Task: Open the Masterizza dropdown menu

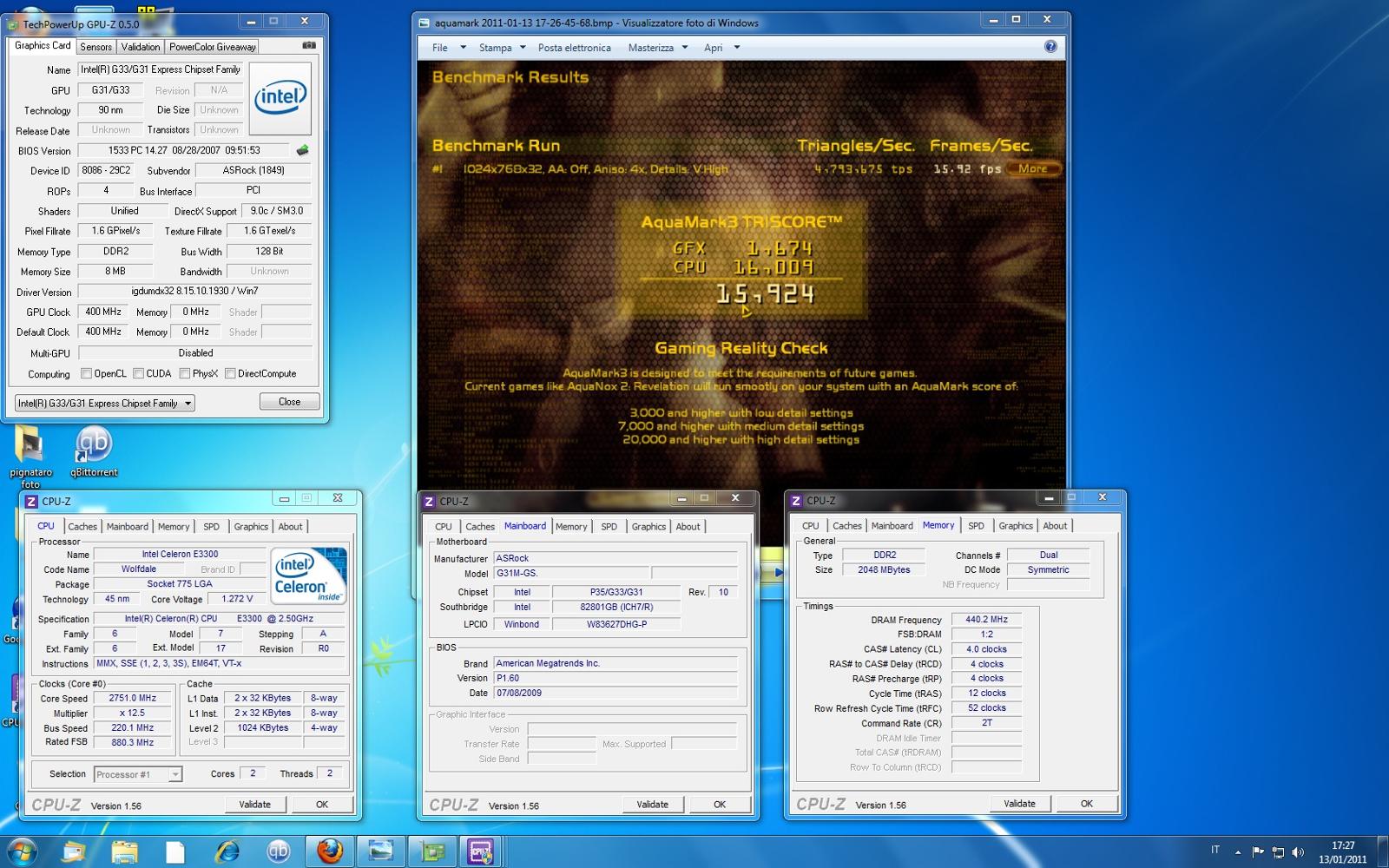Action: (657, 48)
